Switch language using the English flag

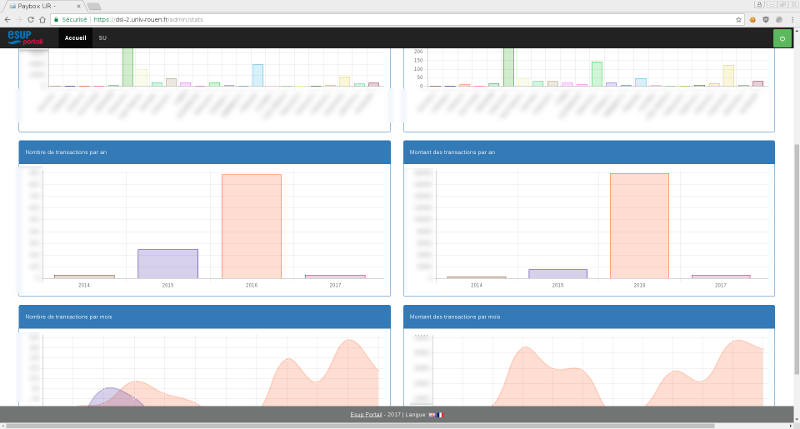pyautogui.click(x=431, y=414)
